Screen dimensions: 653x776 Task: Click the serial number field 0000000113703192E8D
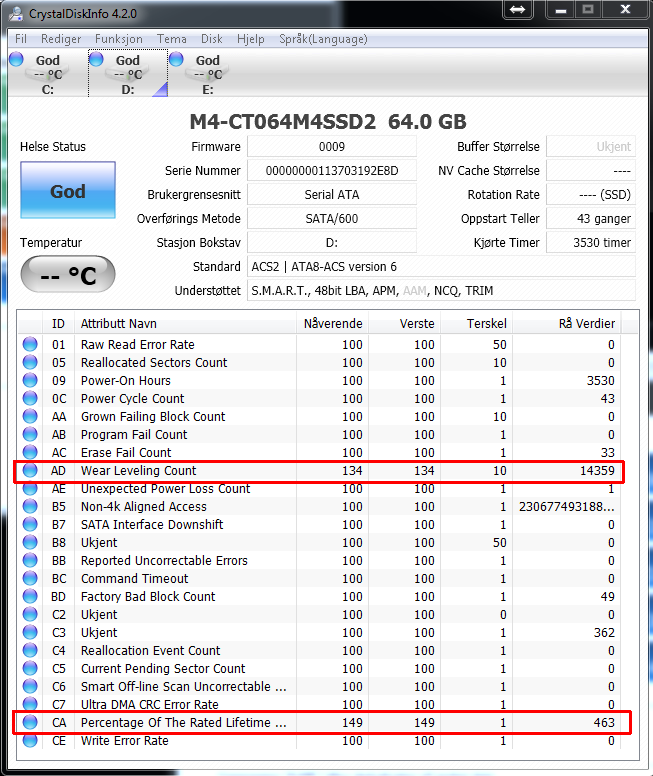click(x=332, y=171)
